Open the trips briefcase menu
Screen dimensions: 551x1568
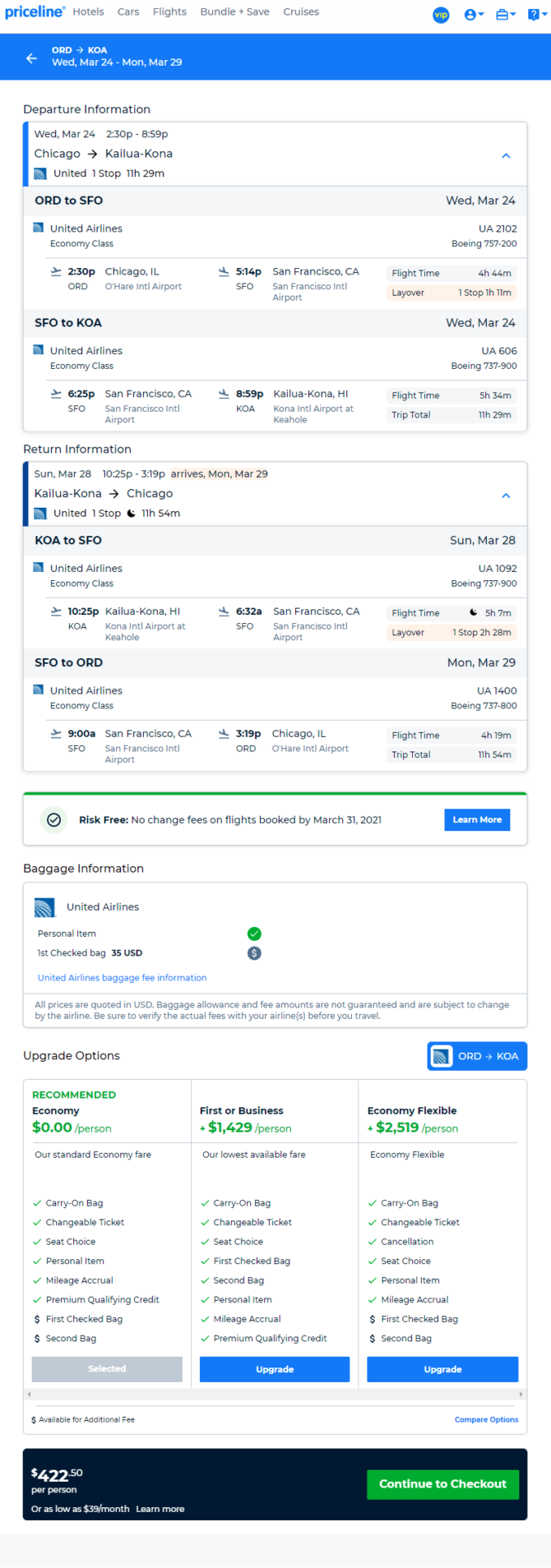pos(506,15)
